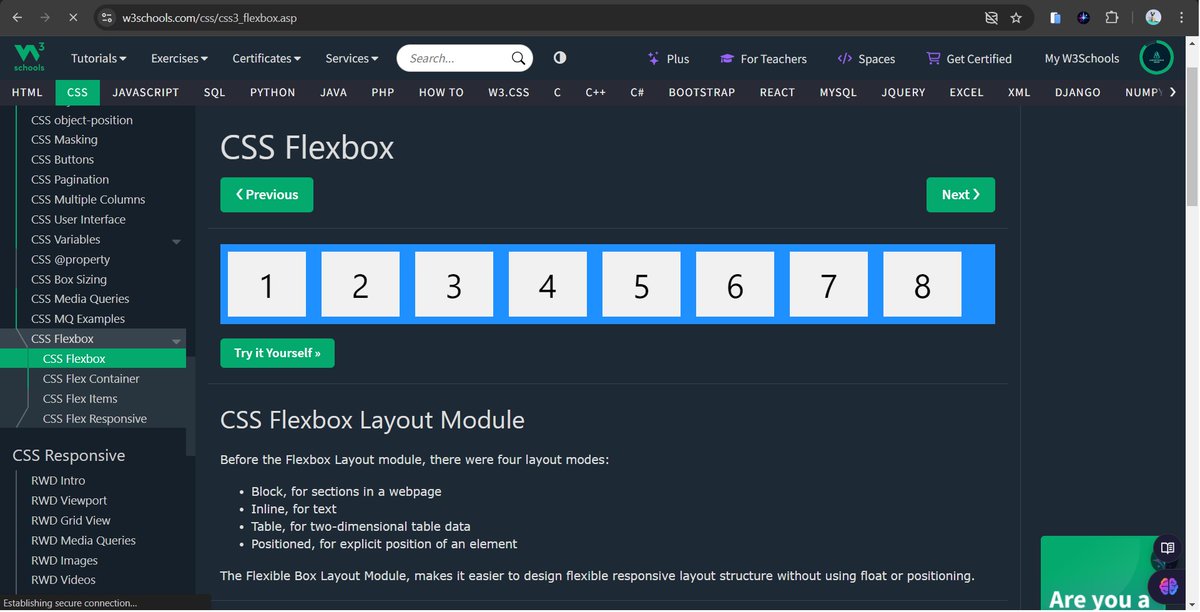The width and height of the screenshot is (1200, 612).
Task: Click the Get Certified cart icon
Action: (x=932, y=58)
